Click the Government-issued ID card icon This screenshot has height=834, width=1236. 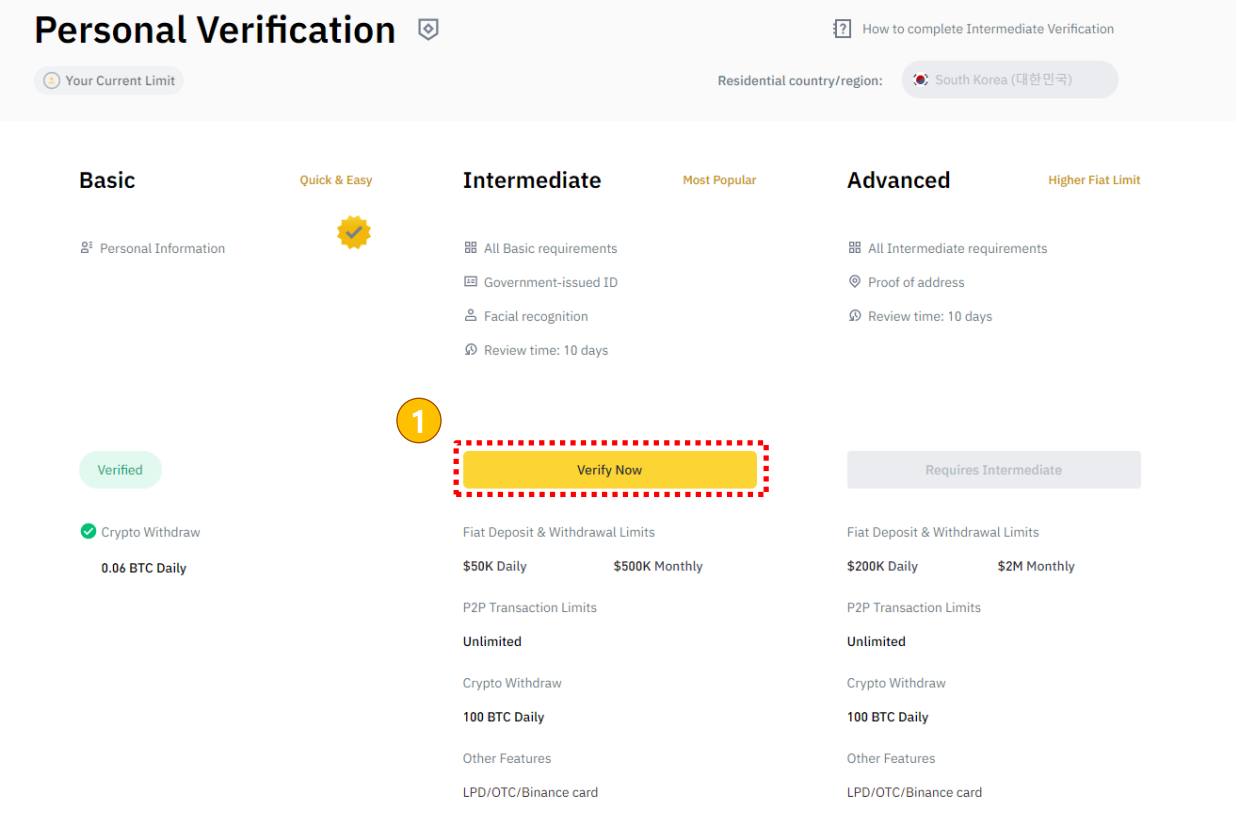point(471,282)
